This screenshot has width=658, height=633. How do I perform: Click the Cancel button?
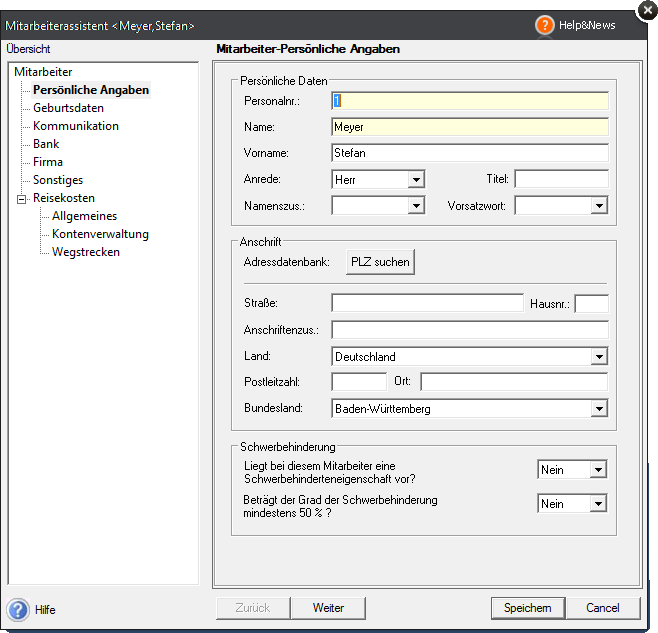(x=603, y=608)
